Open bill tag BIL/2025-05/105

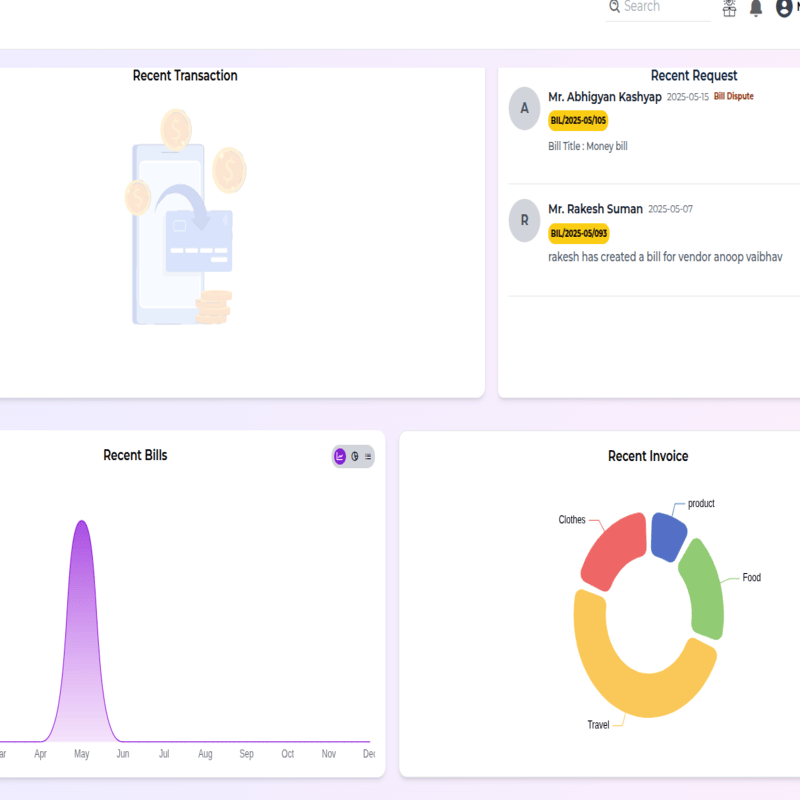578,121
